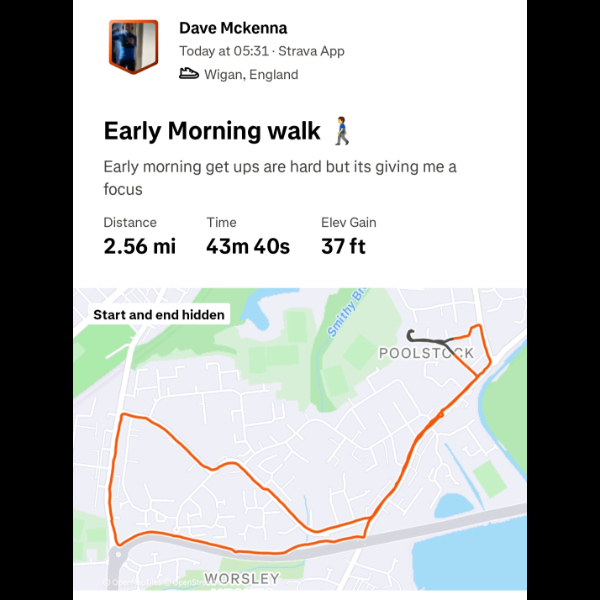The height and width of the screenshot is (600, 600).
Task: Open Dave Mckenna's profile avatar
Action: (133, 46)
